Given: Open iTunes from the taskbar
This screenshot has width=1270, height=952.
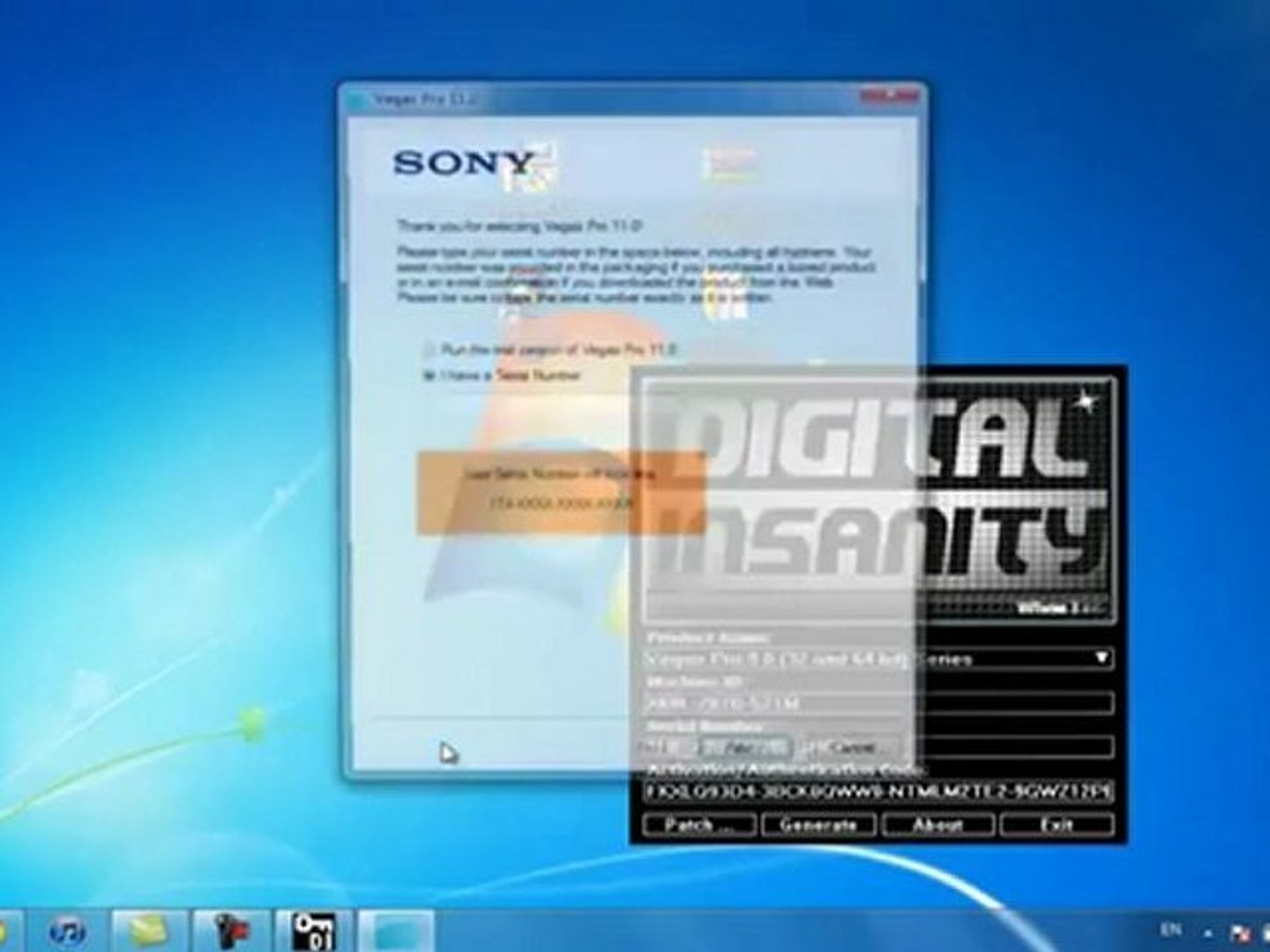Looking at the screenshot, I should pos(68,931).
